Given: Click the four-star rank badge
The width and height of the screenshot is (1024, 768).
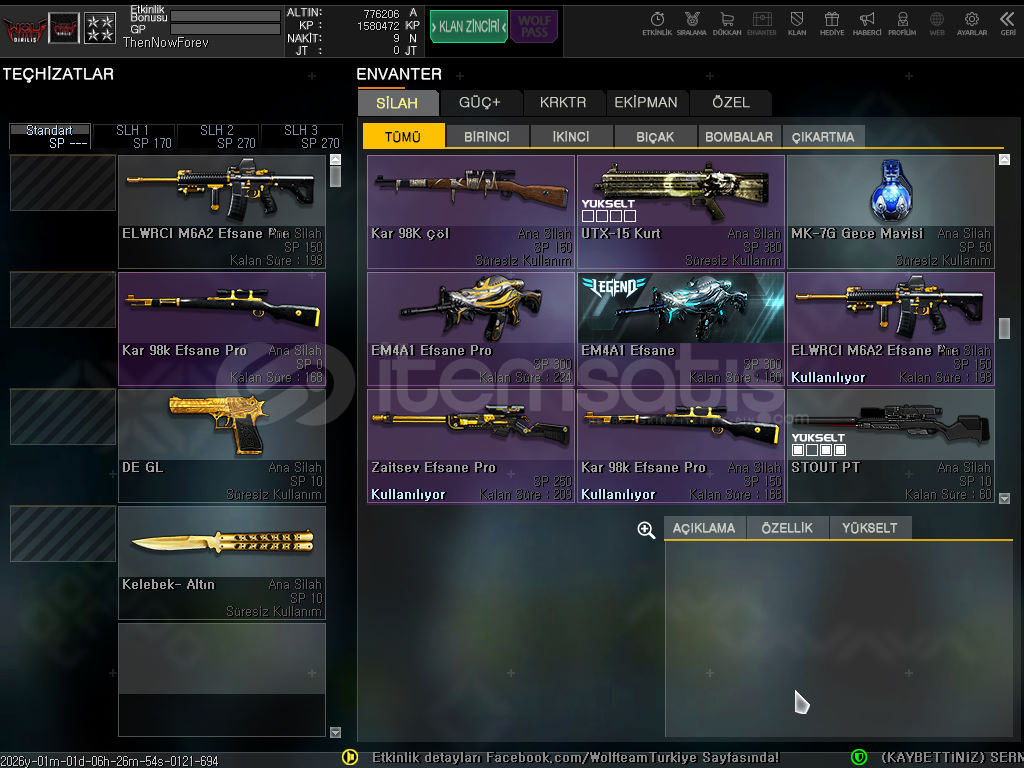Looking at the screenshot, I should 101,28.
